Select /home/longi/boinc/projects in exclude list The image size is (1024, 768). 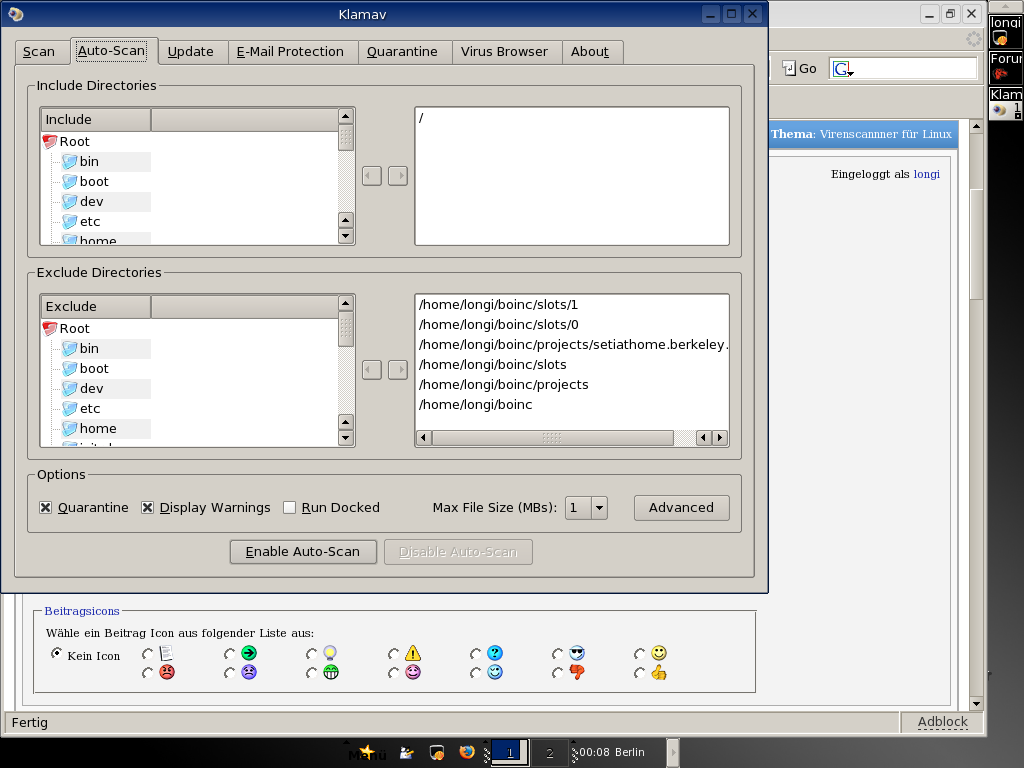[x=504, y=384]
